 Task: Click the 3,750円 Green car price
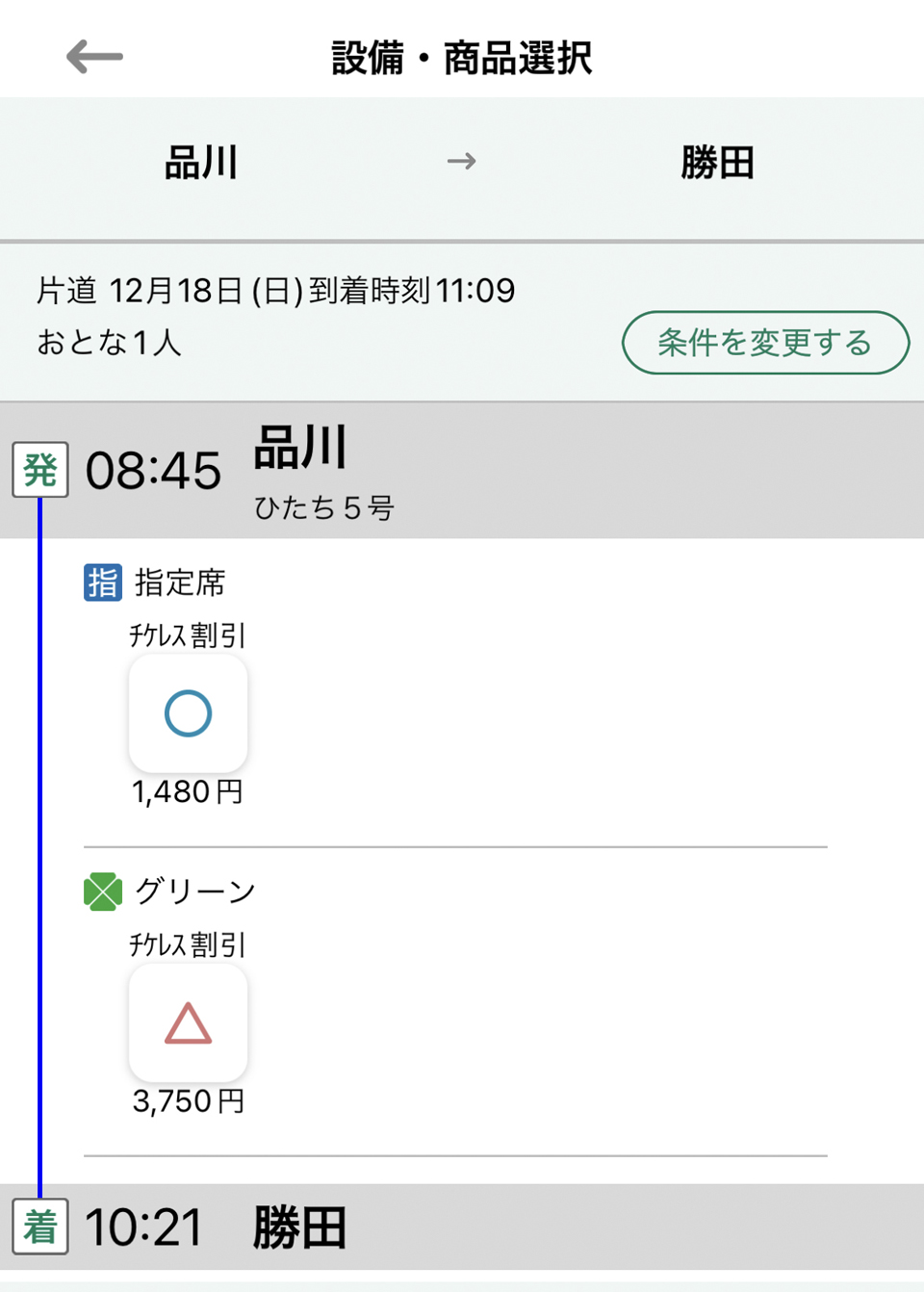(x=189, y=1100)
